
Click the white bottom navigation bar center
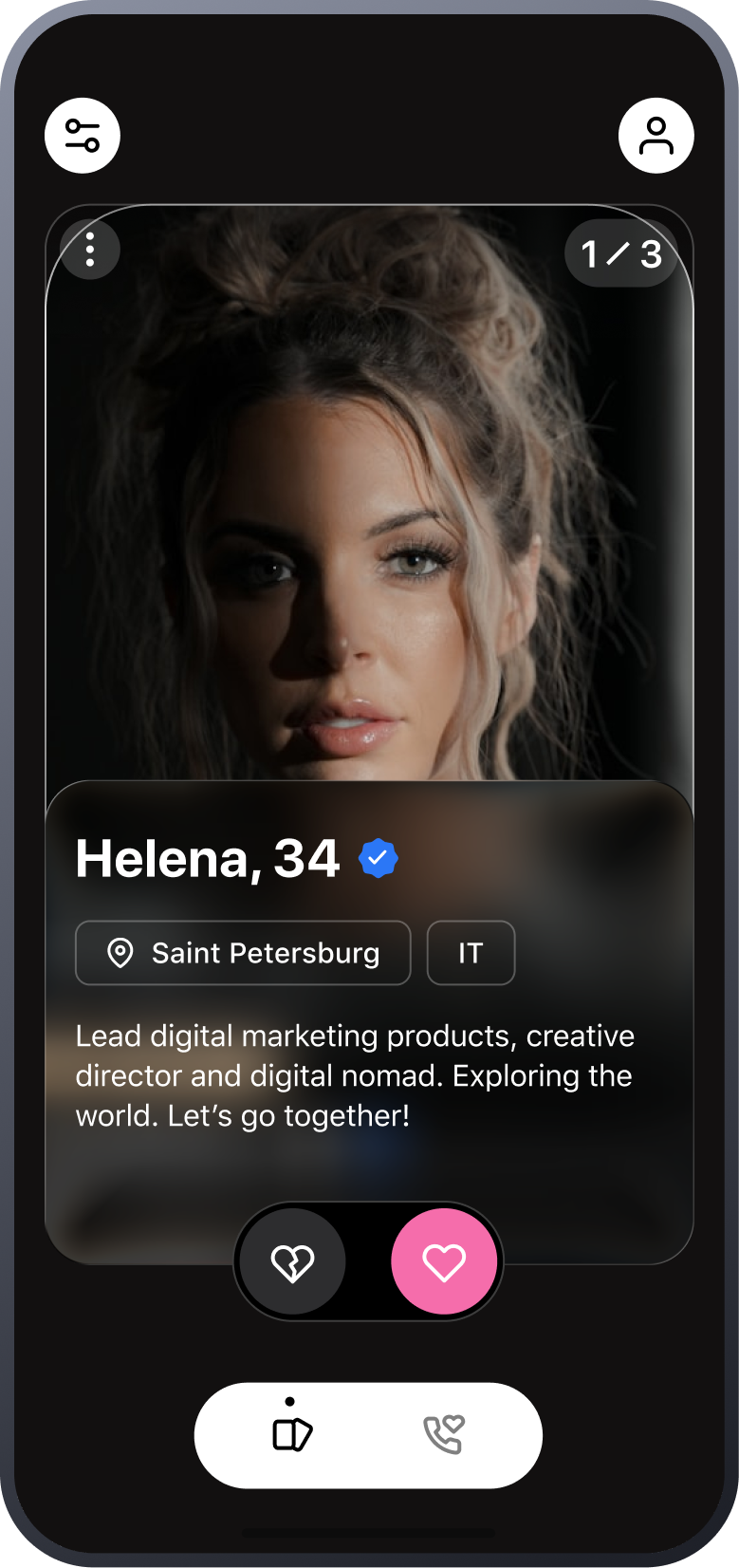[368, 1435]
